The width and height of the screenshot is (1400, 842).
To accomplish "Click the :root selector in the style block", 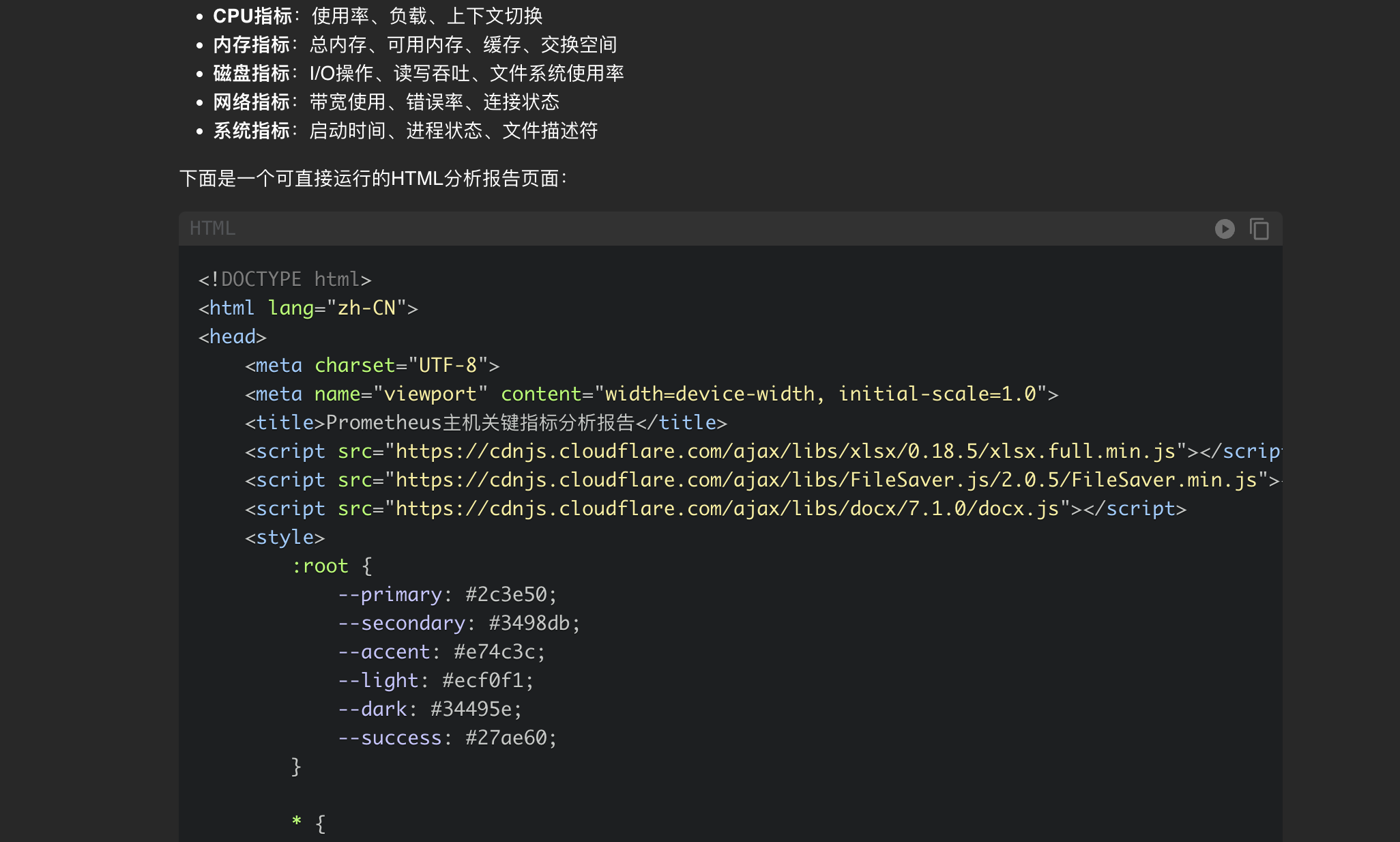I will 320,566.
